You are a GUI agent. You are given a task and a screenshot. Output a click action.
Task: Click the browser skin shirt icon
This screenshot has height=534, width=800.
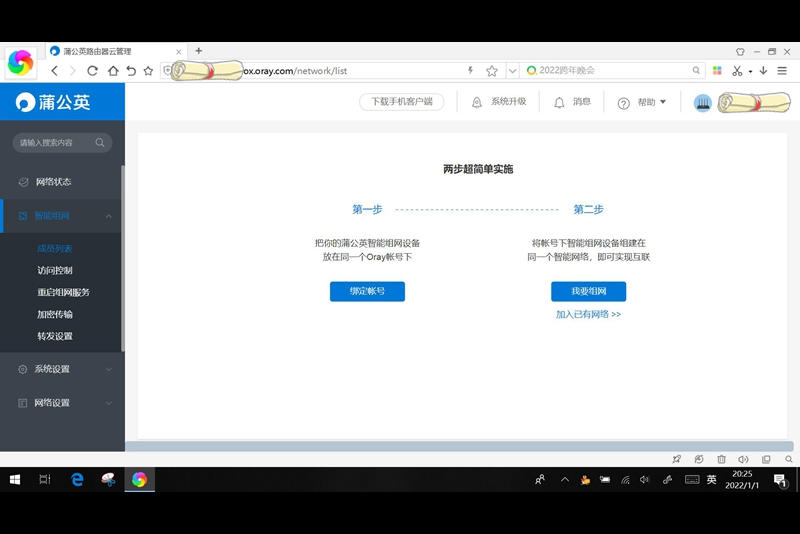[x=740, y=52]
